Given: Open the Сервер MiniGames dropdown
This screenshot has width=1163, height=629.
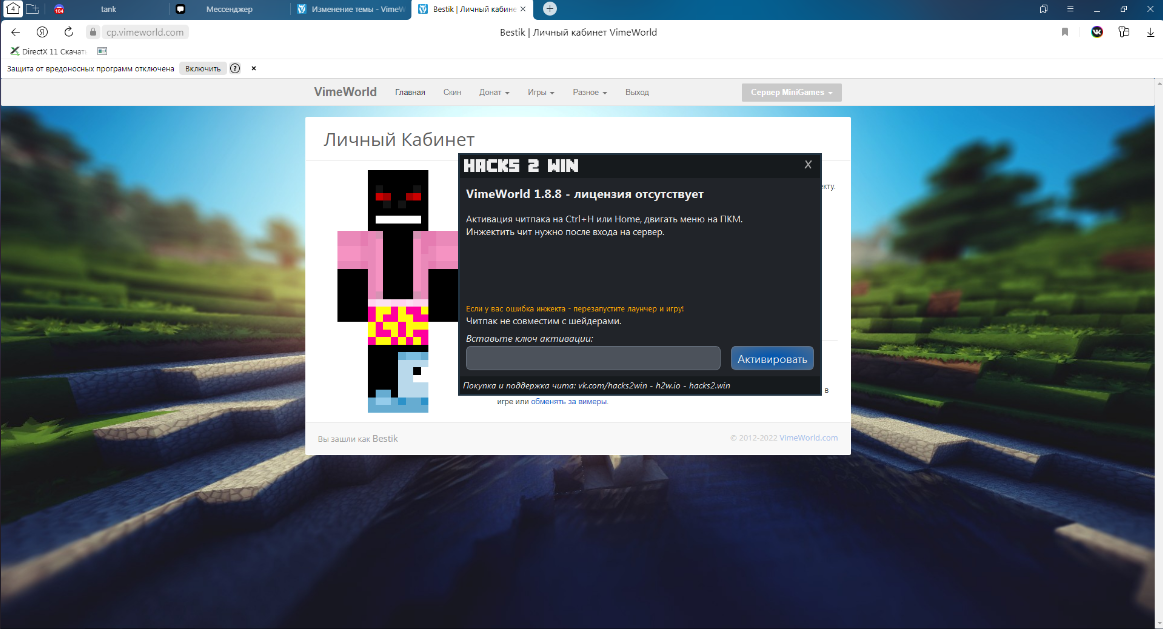Looking at the screenshot, I should click(791, 92).
